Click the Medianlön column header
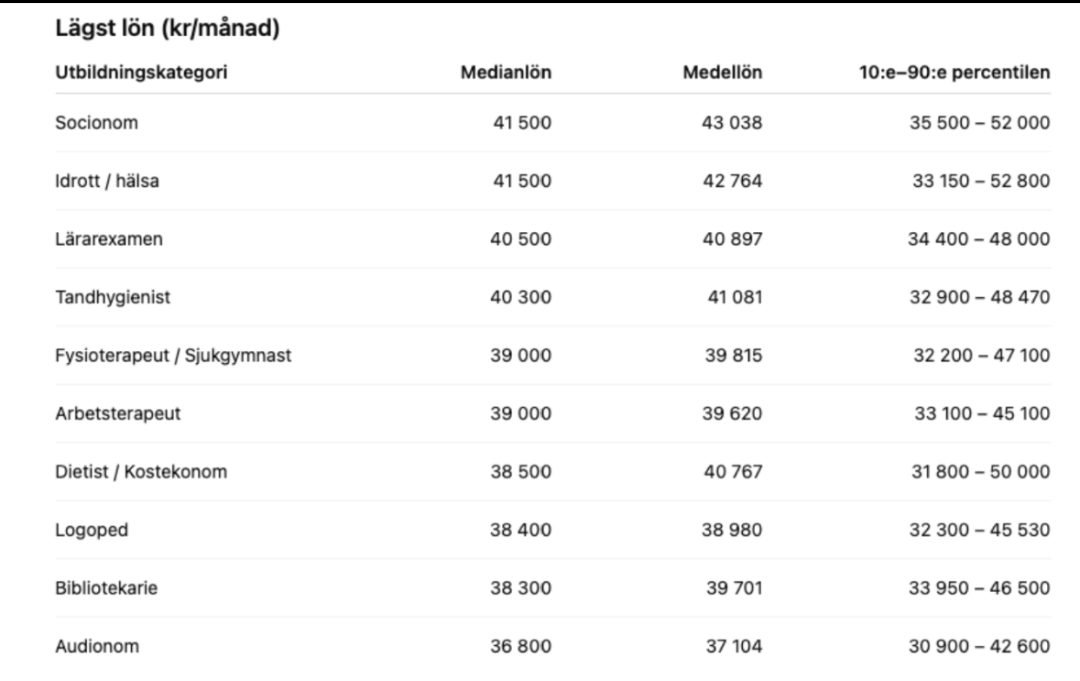Viewport: 1080px width, 681px height. click(505, 72)
